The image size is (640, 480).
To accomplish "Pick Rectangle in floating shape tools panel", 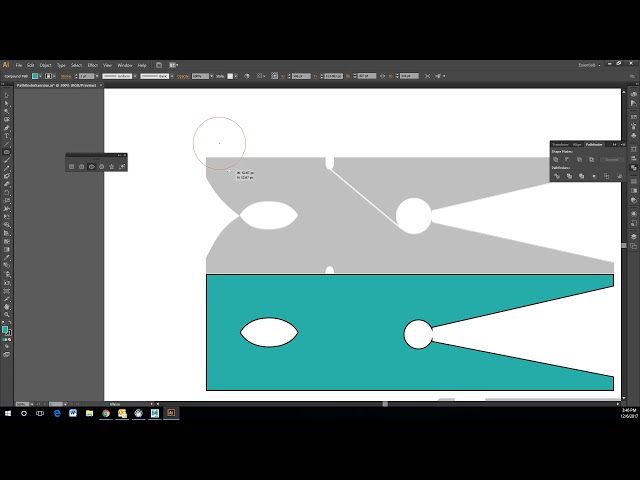I will click(x=71, y=167).
